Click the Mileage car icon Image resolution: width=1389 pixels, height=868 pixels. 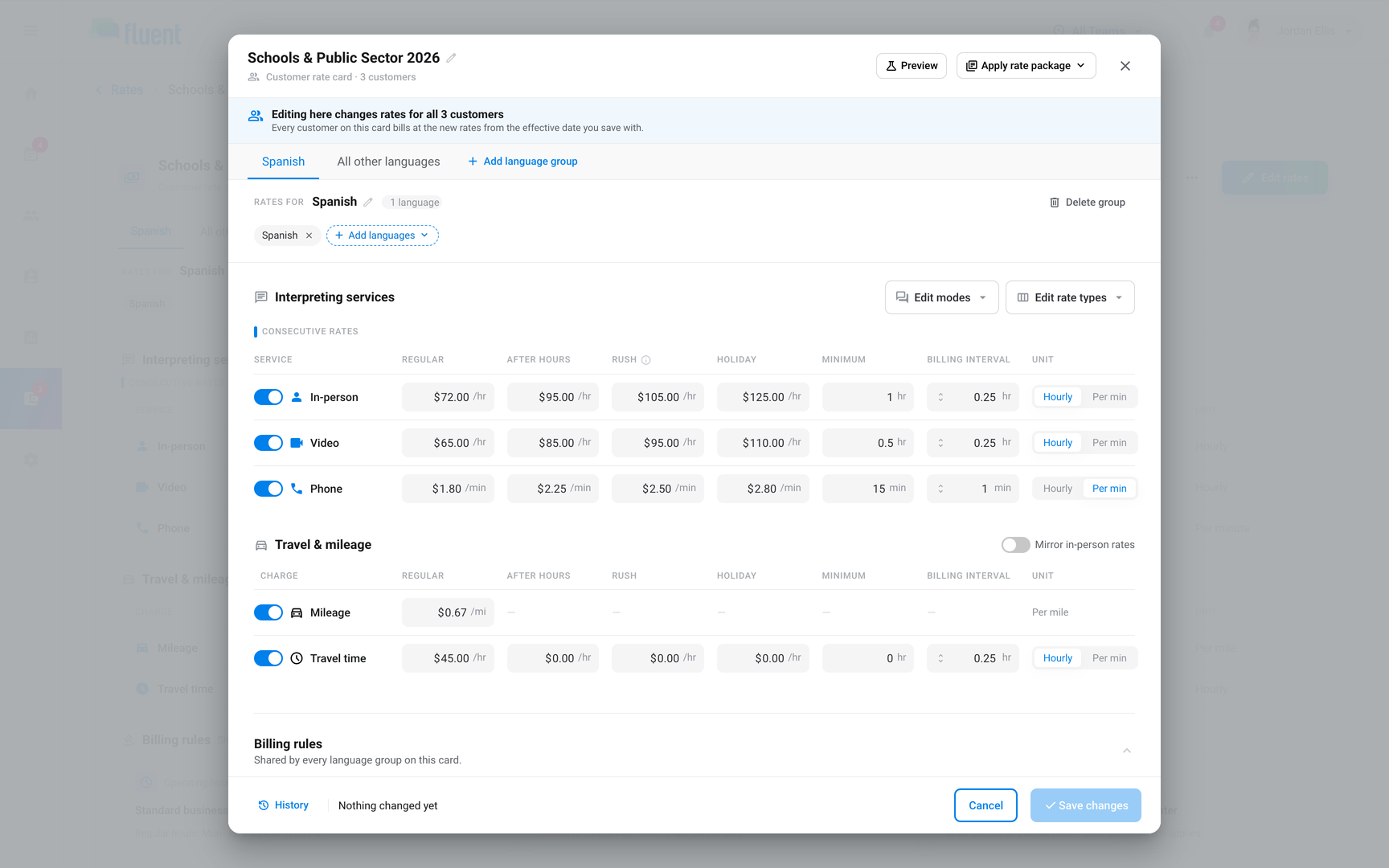point(297,612)
